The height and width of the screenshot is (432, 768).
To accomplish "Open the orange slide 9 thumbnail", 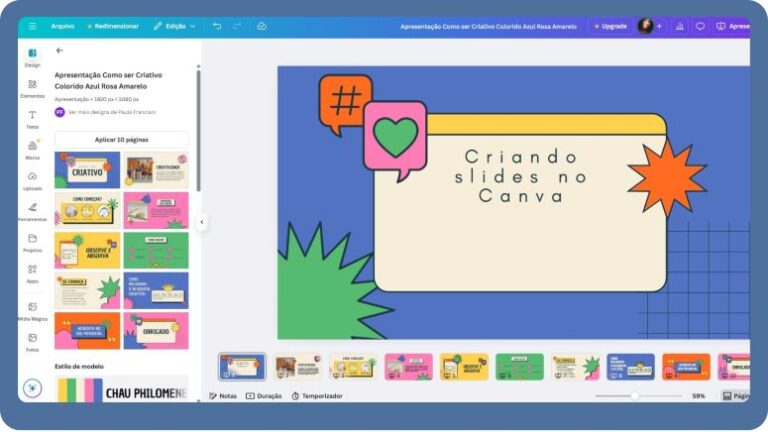I will click(x=686, y=367).
